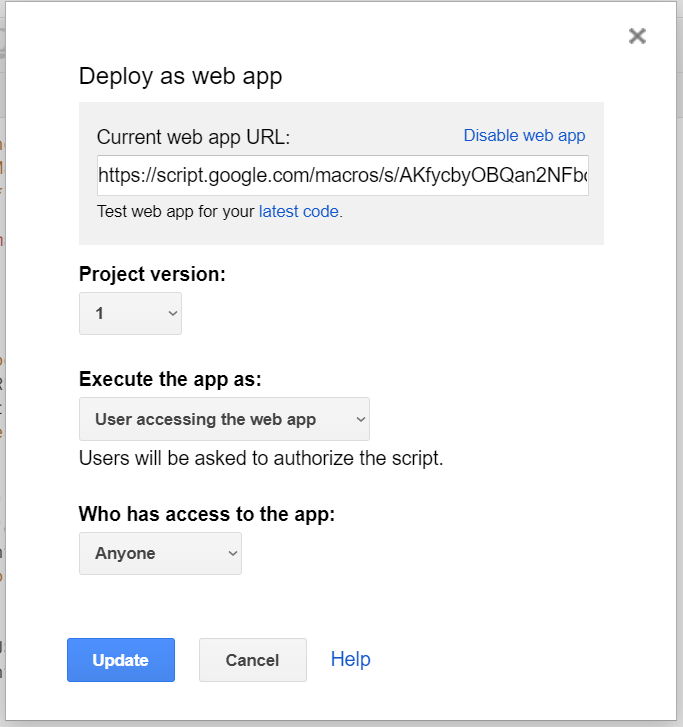Open the Help link

[350, 659]
